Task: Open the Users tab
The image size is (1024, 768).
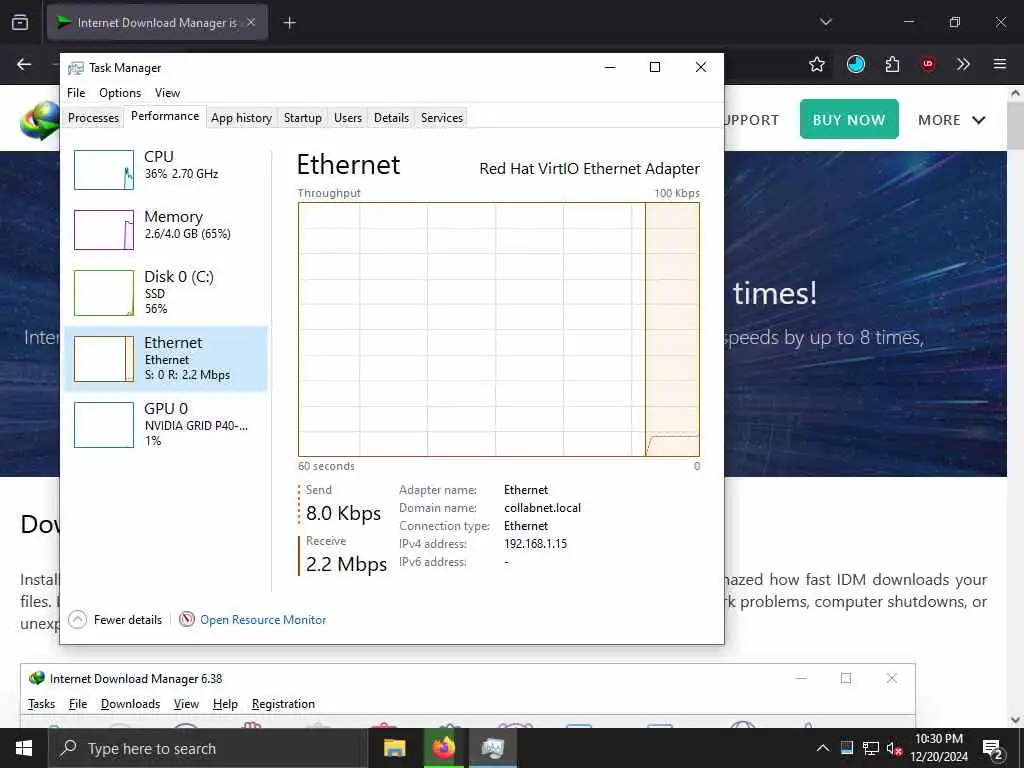Action: (x=347, y=118)
